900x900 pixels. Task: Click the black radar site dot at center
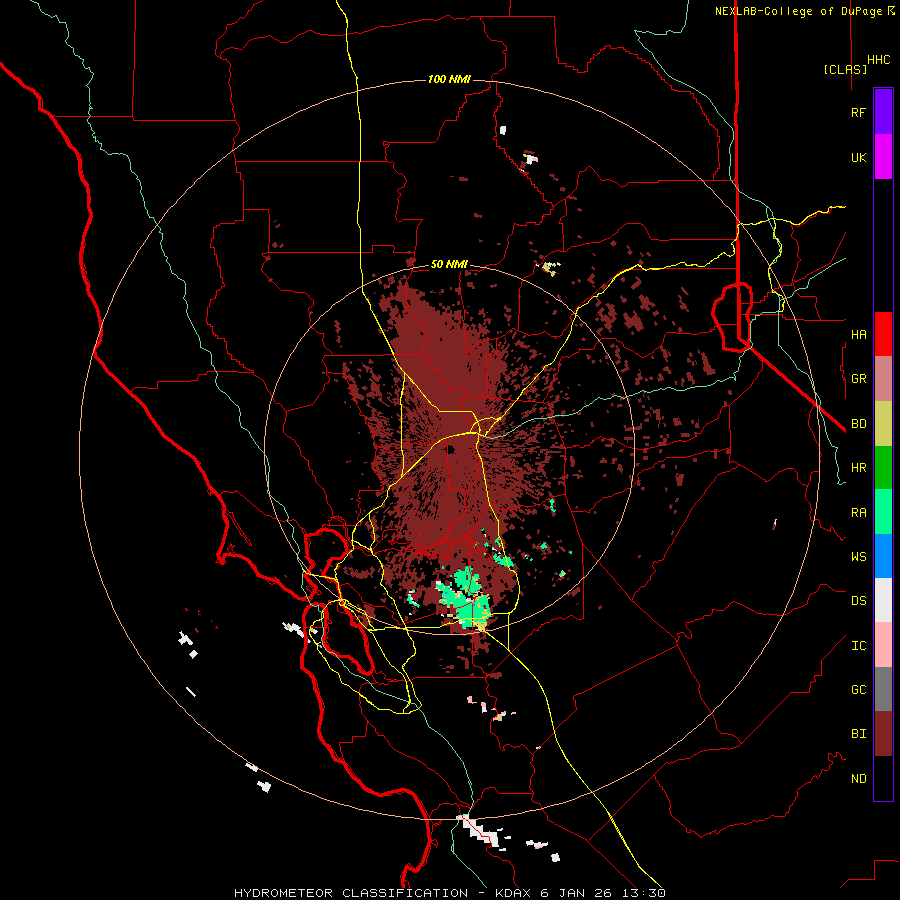pos(451,449)
